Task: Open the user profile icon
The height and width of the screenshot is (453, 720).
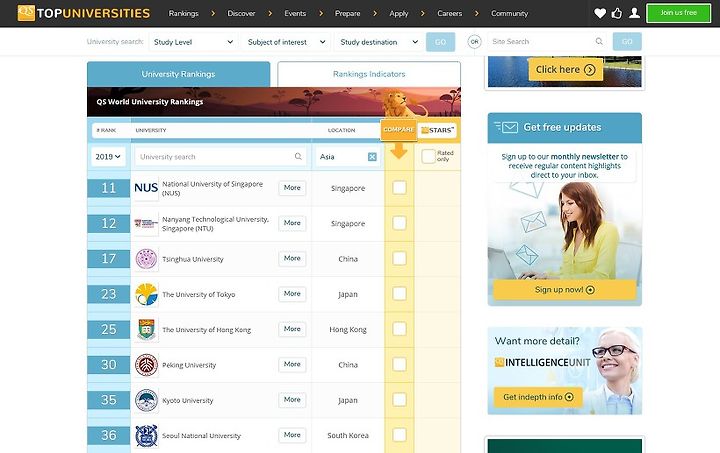Action: 634,13
